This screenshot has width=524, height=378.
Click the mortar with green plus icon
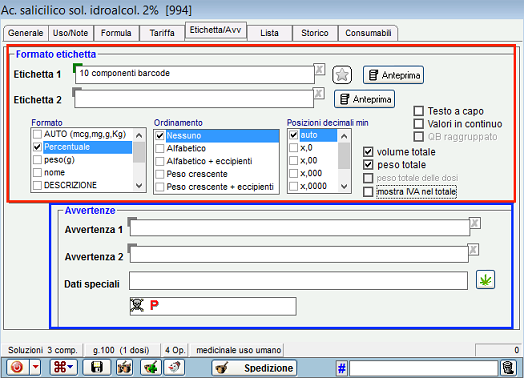(151, 367)
